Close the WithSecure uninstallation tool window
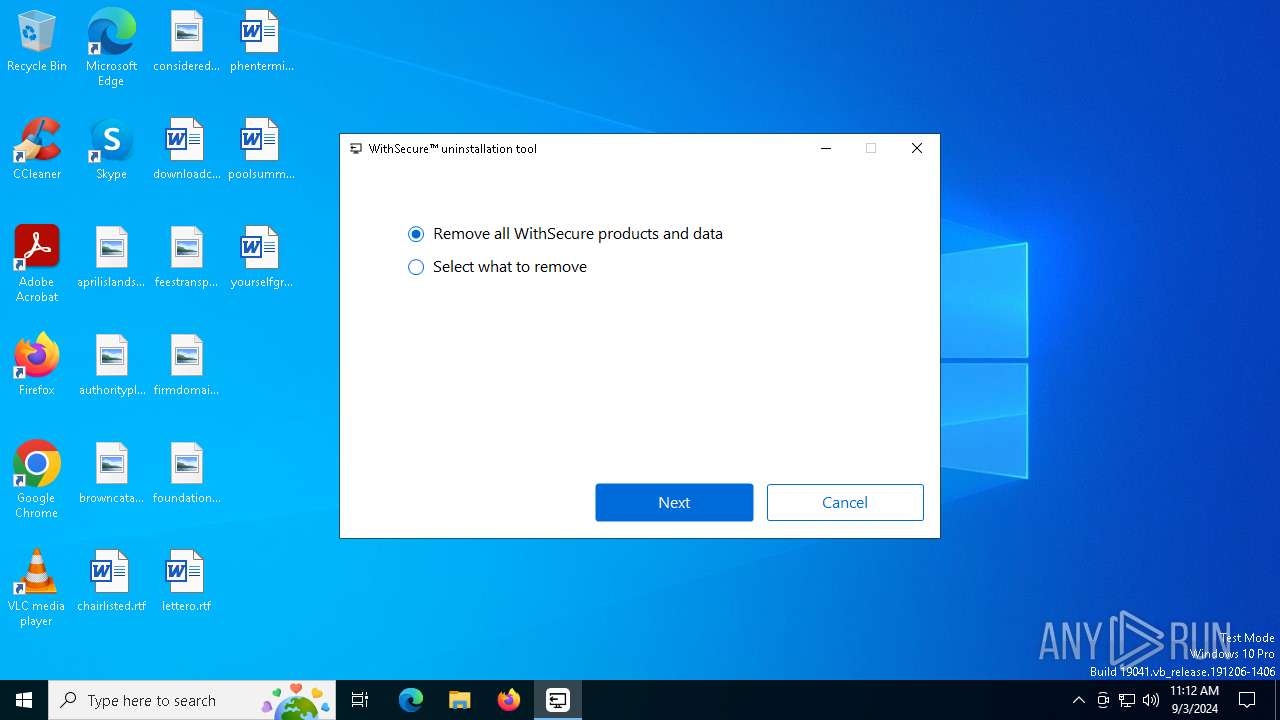Image resolution: width=1280 pixels, height=720 pixels. (917, 148)
